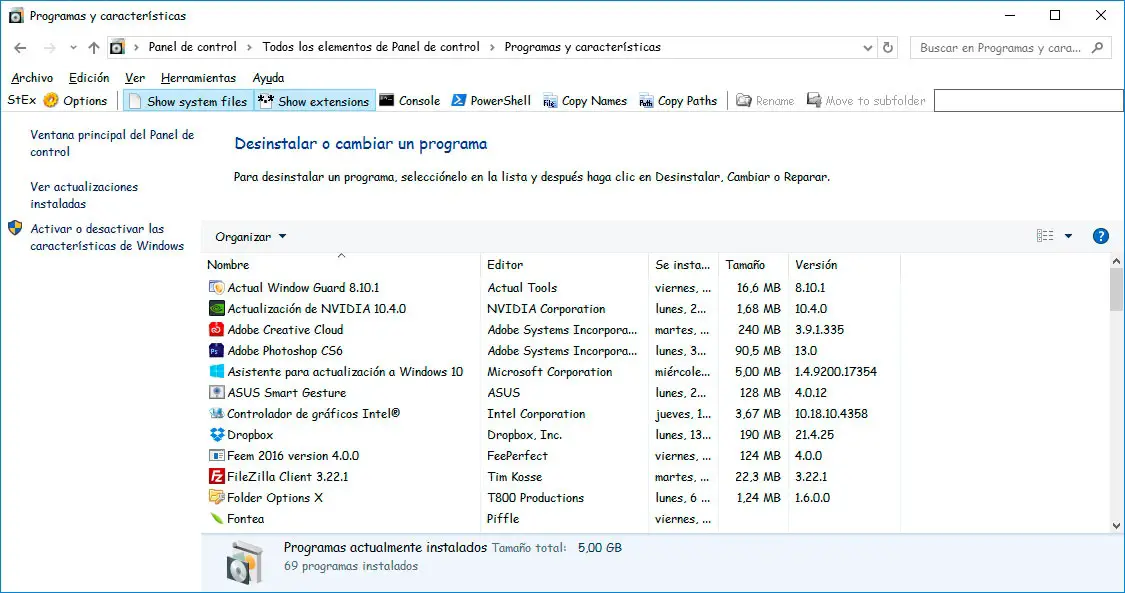The height and width of the screenshot is (593, 1125).
Task: Click the vertical scrollbar thumb
Action: (x=1116, y=289)
